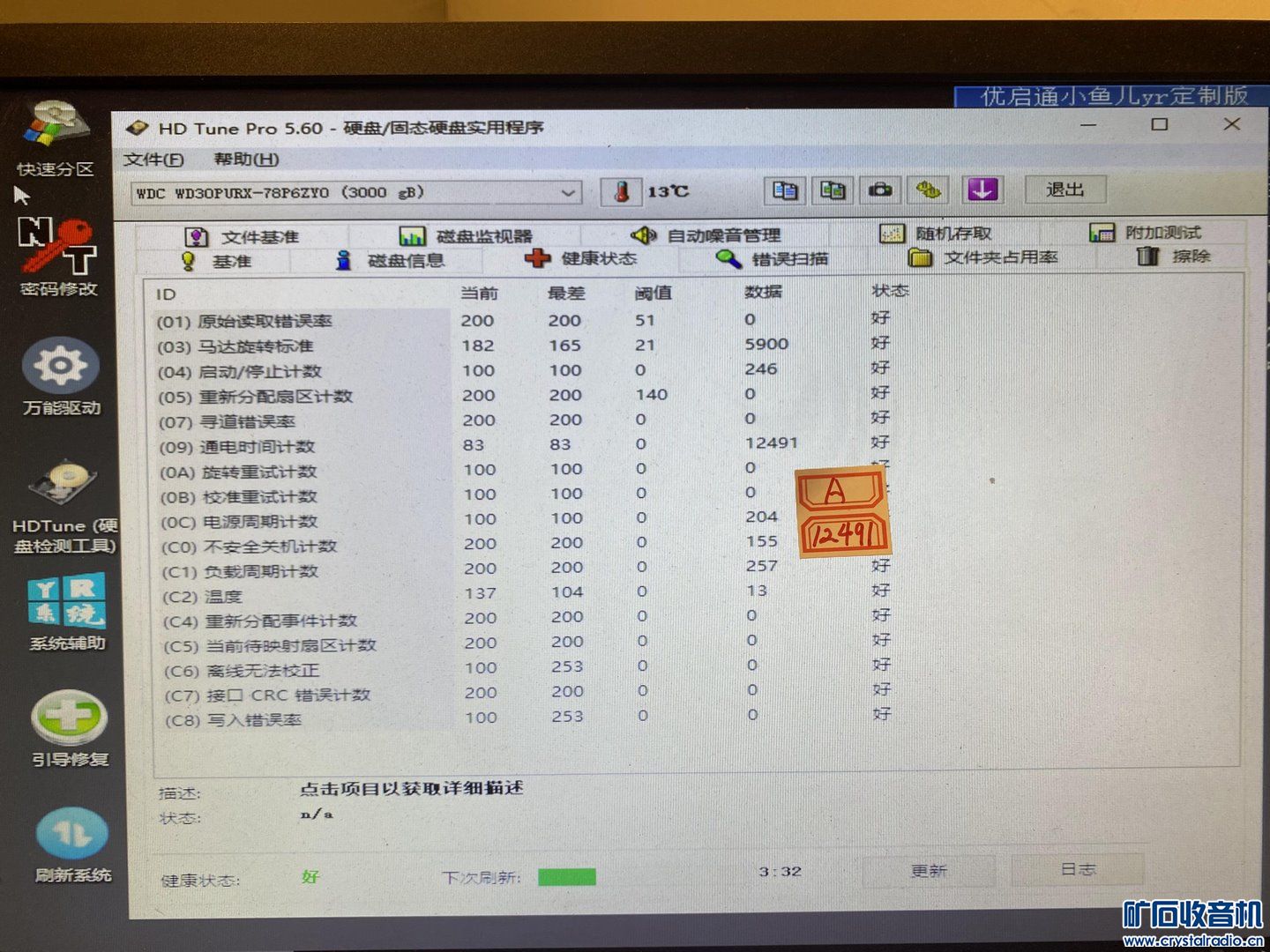Click the 3:32 refresh countdown text
Screen dimensions: 1270x952
781,872
